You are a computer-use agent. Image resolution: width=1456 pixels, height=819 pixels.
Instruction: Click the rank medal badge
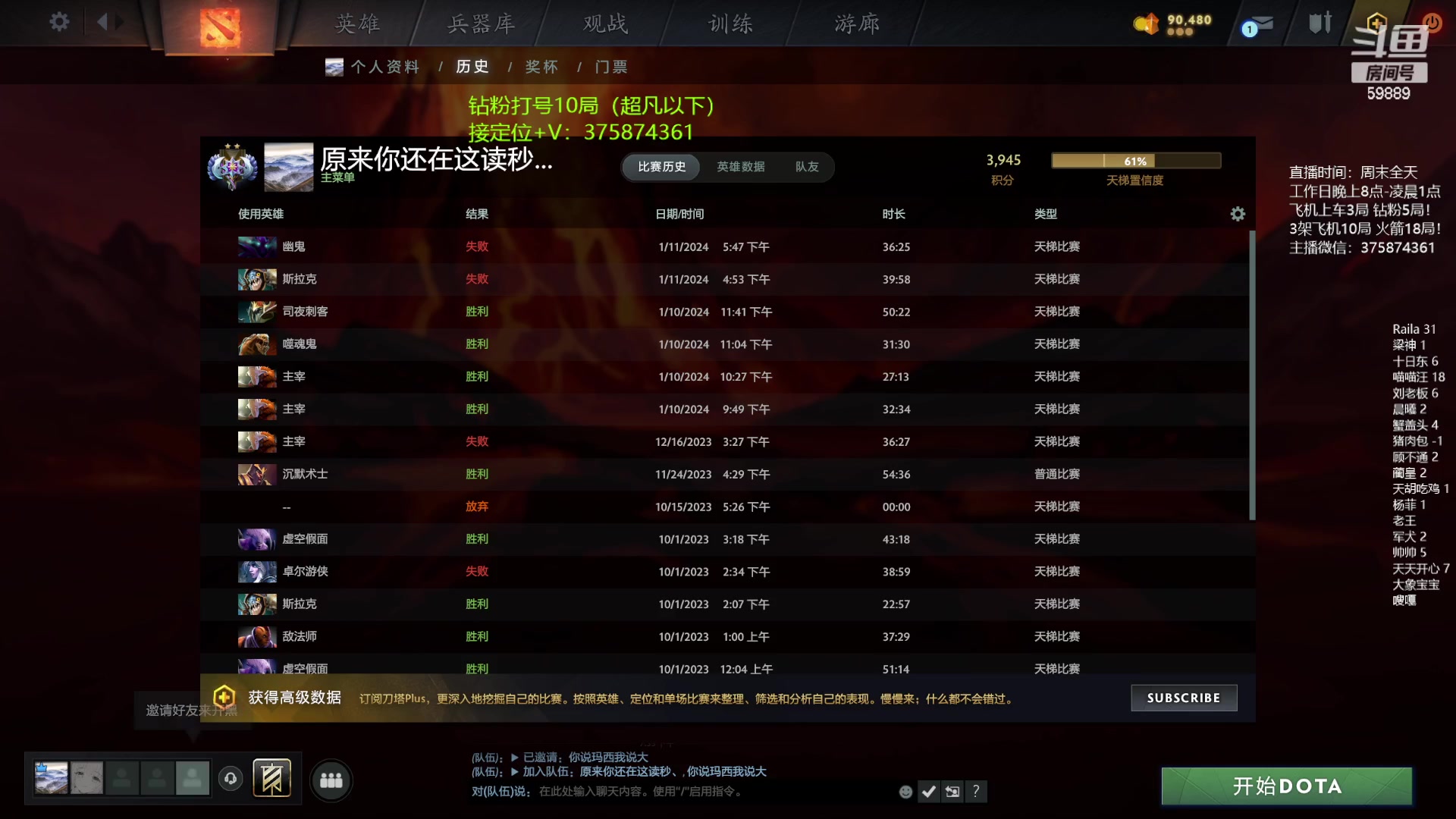coord(232,167)
